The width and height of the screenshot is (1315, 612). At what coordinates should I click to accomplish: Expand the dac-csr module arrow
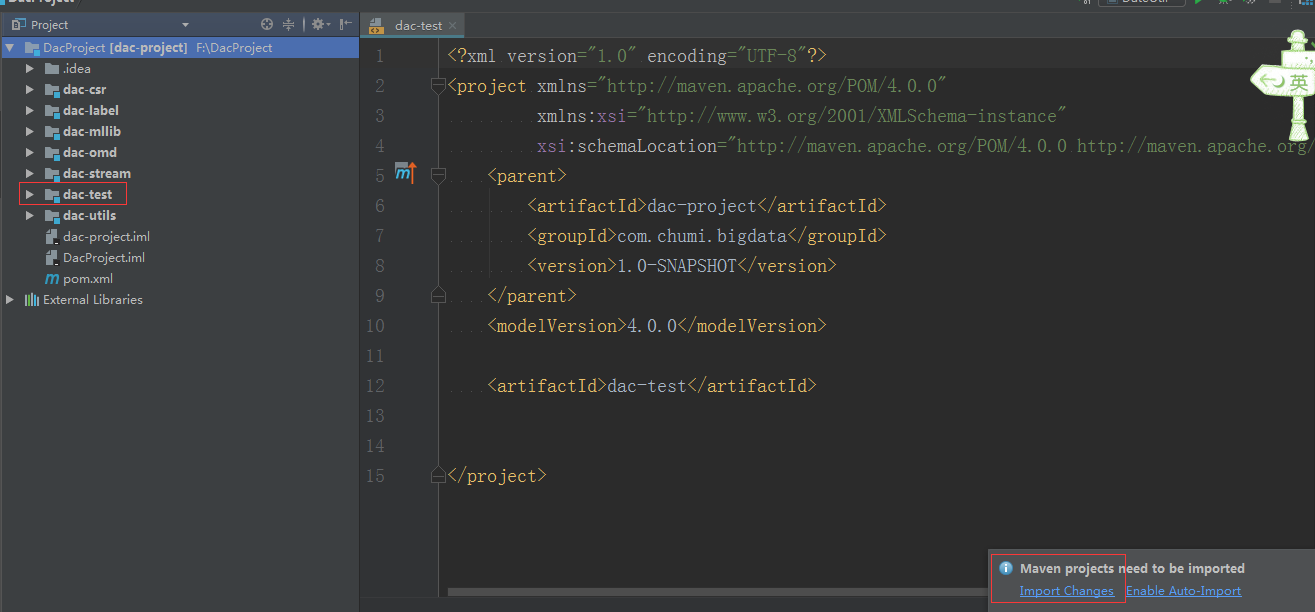point(30,90)
